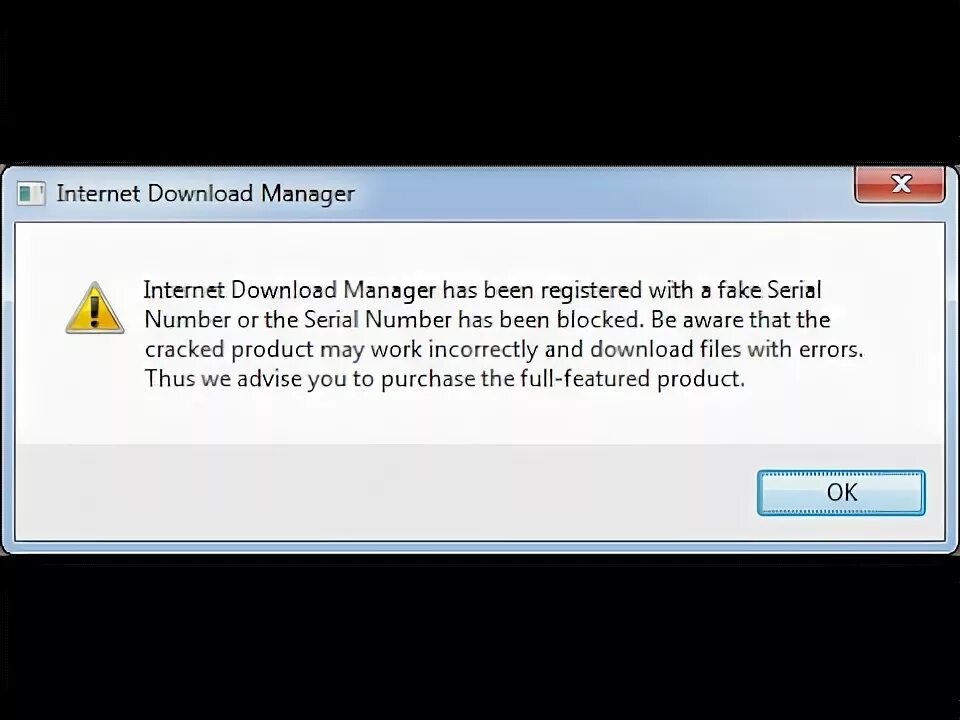
Task: Click the OK button
Action: [x=841, y=492]
